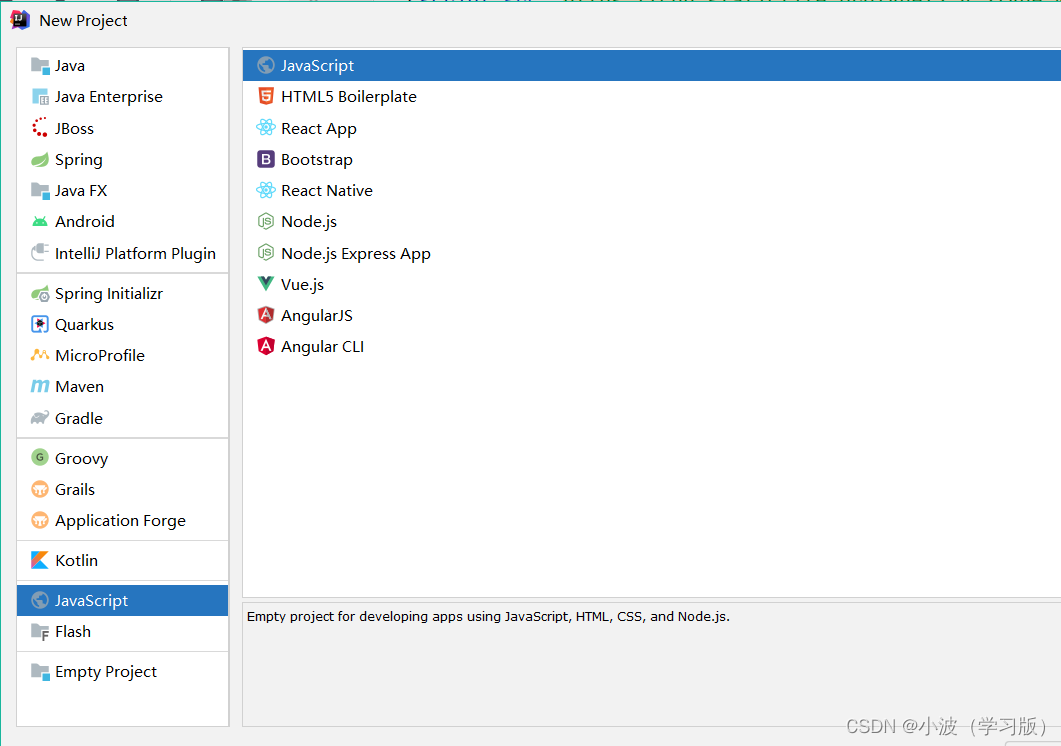Choose Quarkus label in sidebar

(x=84, y=325)
